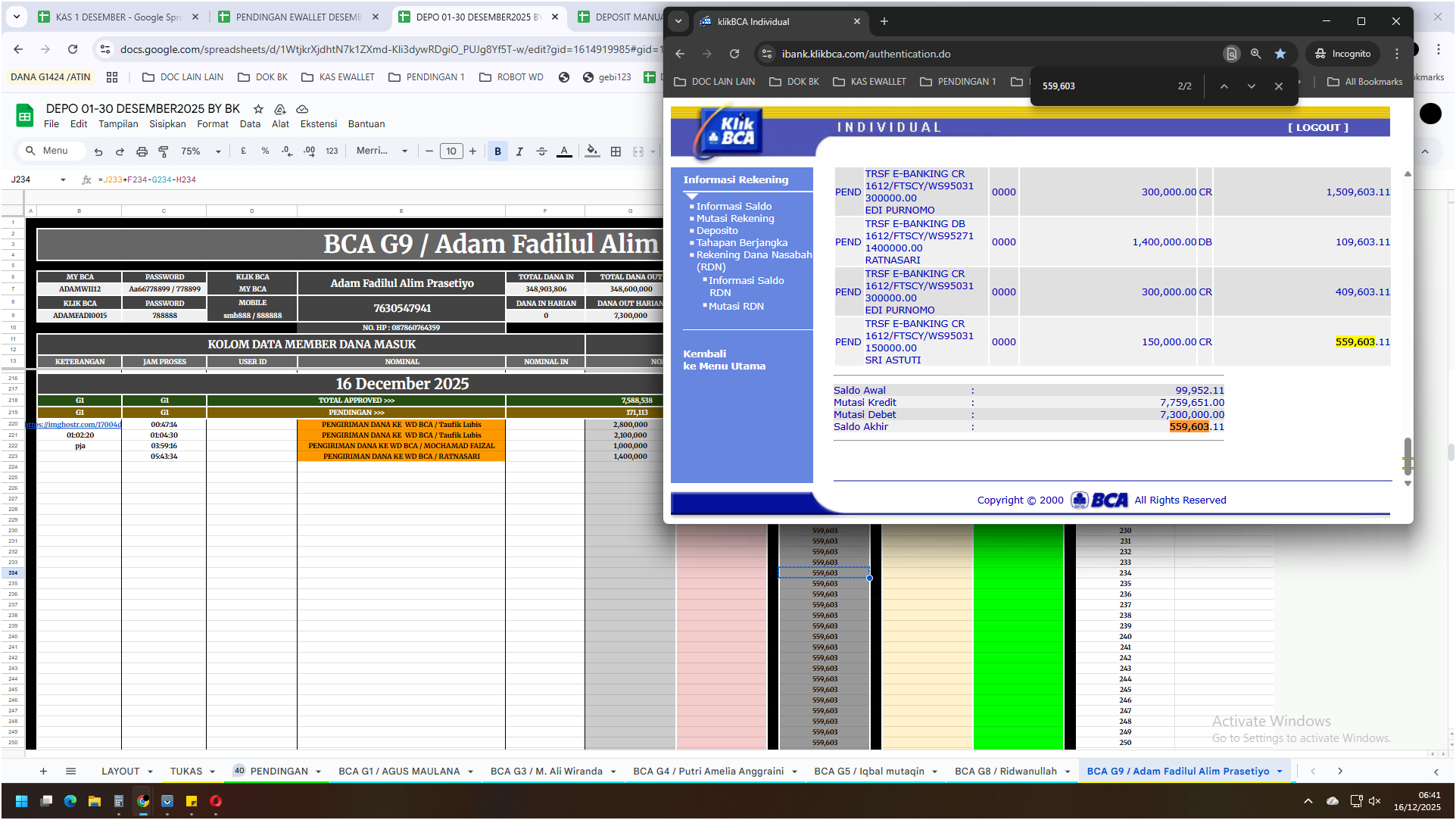
Task: Close the find bar
Action: (1279, 86)
